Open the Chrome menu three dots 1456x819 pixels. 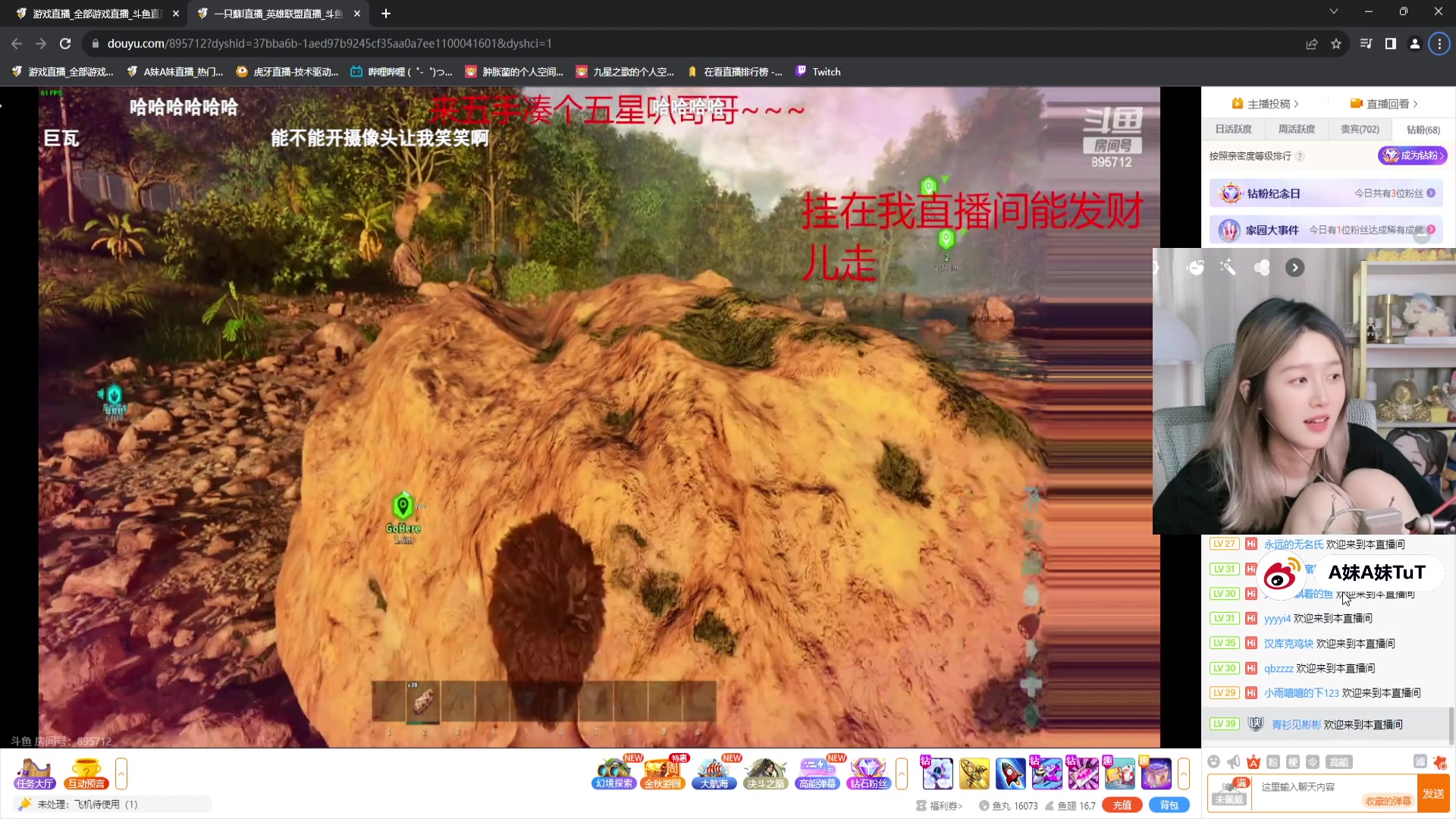tap(1439, 44)
